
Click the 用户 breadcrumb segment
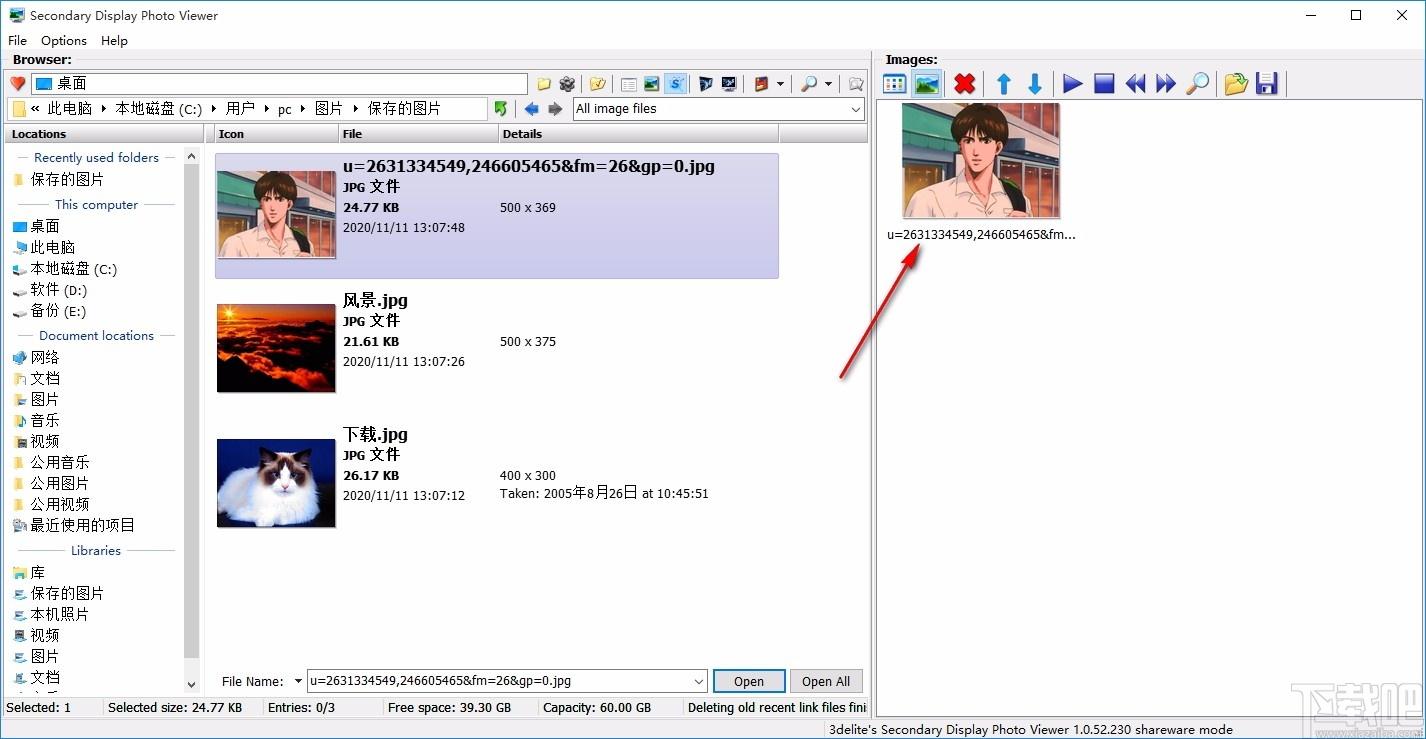coord(240,109)
